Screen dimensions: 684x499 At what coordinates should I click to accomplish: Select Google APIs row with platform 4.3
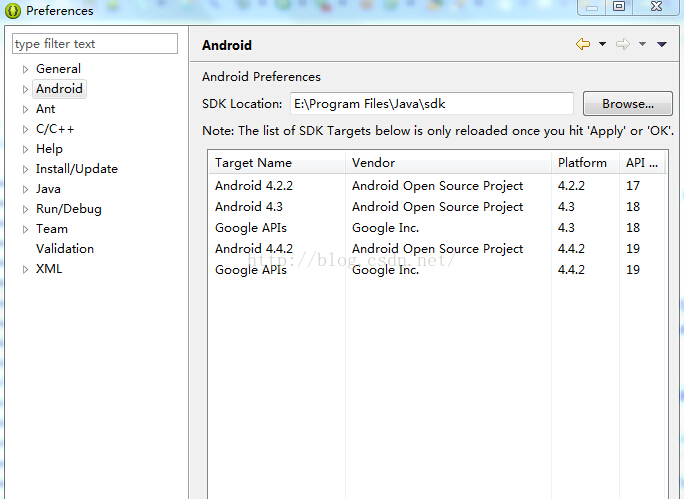click(x=437, y=228)
